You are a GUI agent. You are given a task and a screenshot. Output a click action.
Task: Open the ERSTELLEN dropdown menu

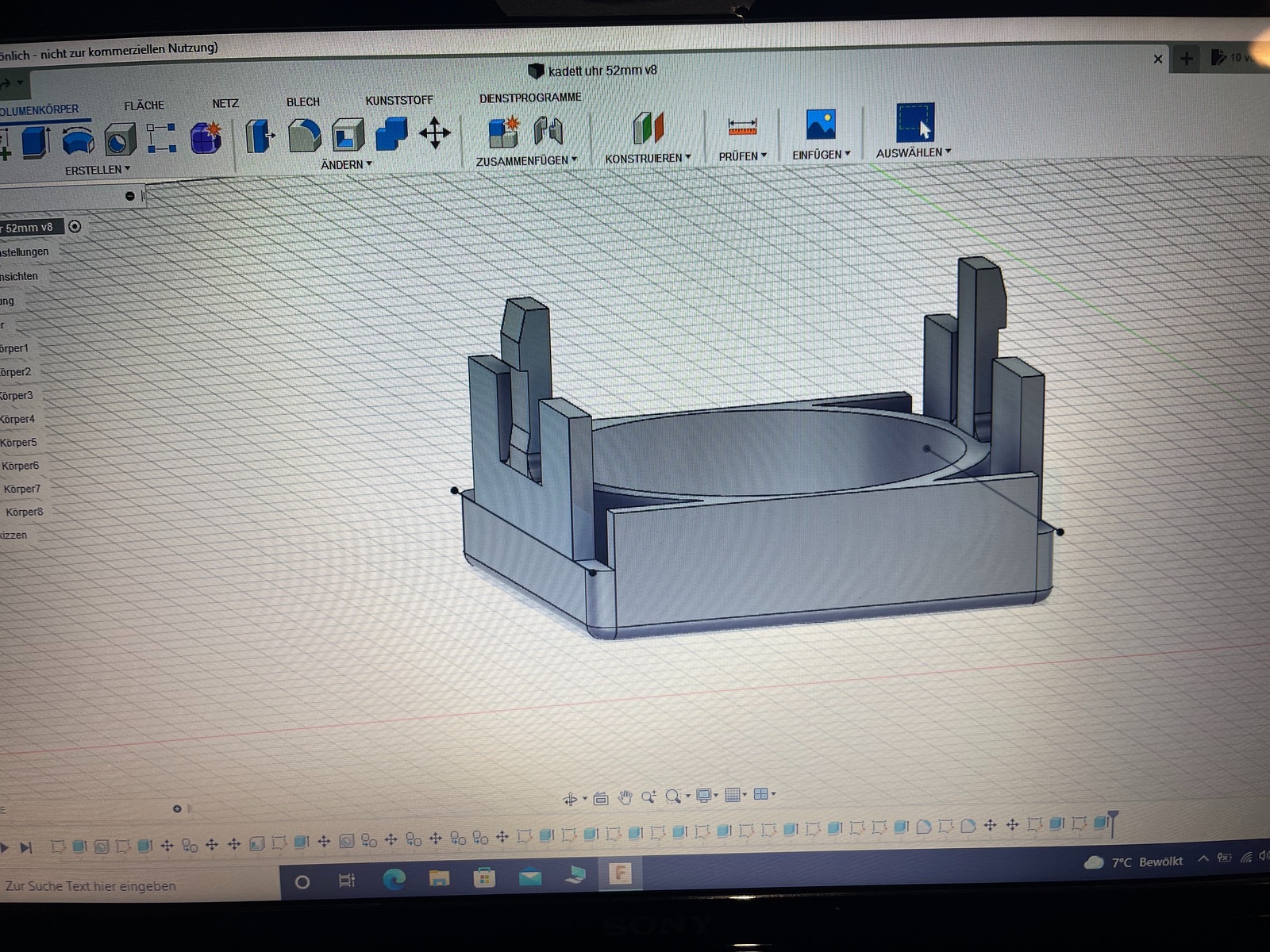(97, 170)
